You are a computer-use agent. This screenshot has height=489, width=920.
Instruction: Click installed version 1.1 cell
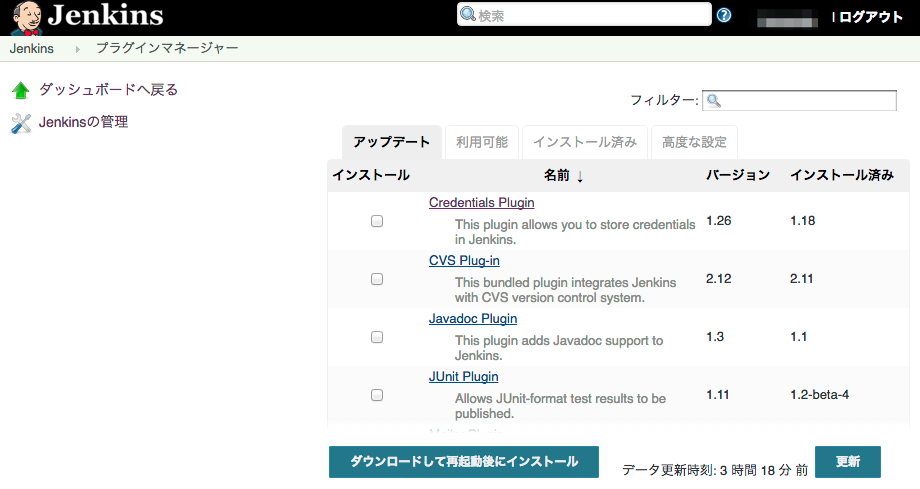[799, 337]
